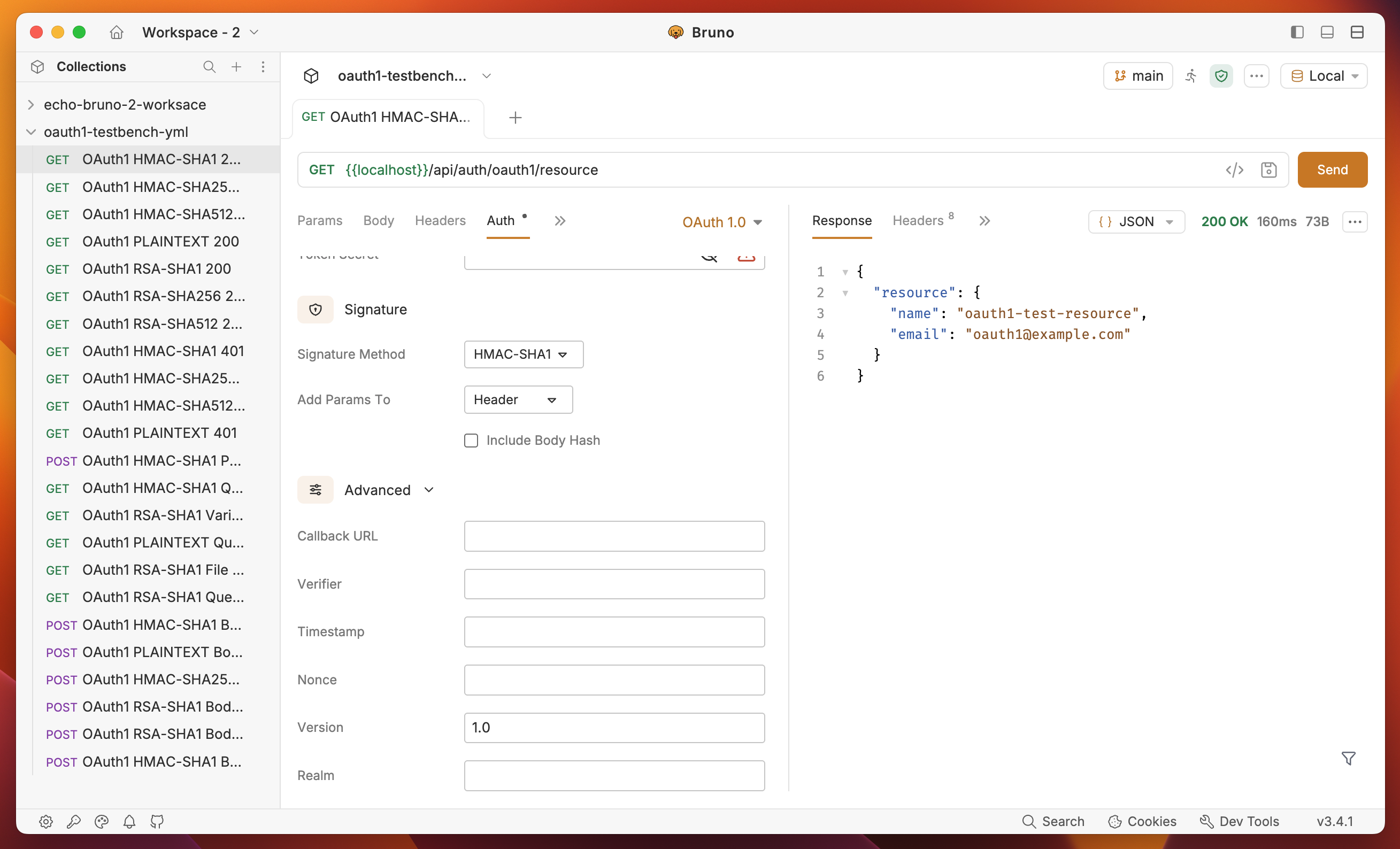Click the Callback URL input field
Viewport: 1400px width, 849px height.
point(614,536)
